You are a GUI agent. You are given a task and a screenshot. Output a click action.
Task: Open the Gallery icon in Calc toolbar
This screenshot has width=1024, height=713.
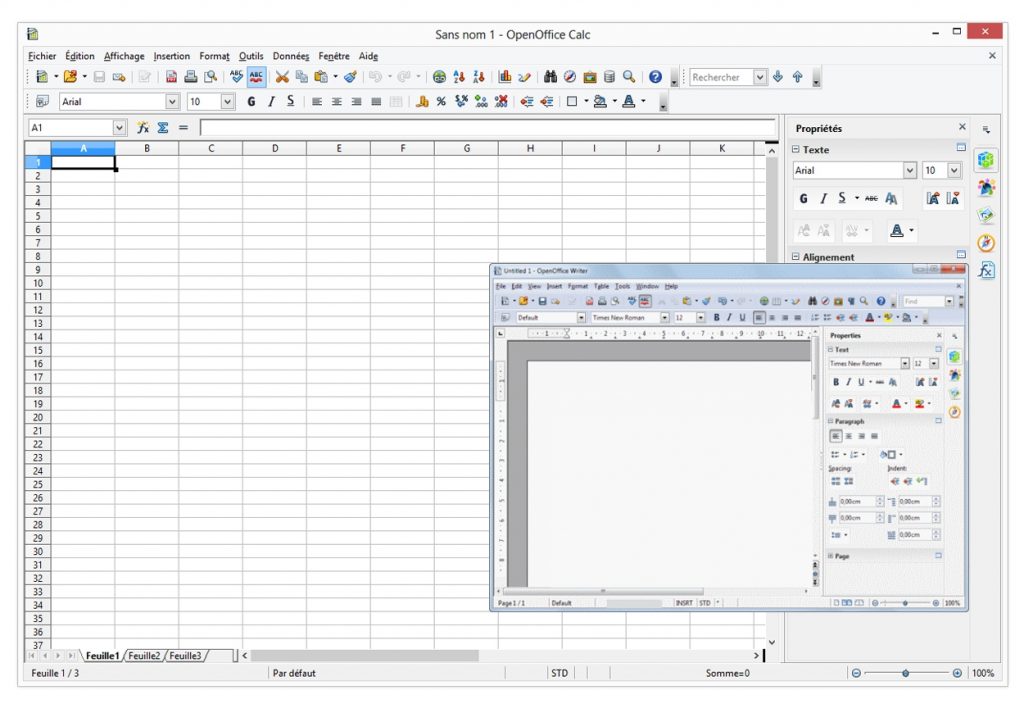click(590, 77)
